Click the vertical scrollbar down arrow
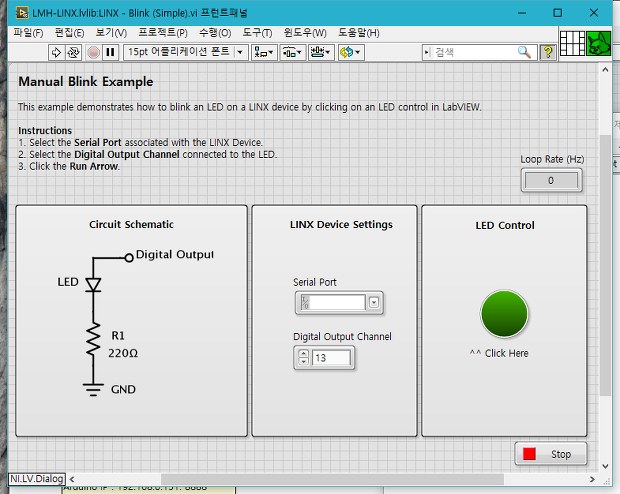Screen dimensions: 620x494 [x=605, y=466]
